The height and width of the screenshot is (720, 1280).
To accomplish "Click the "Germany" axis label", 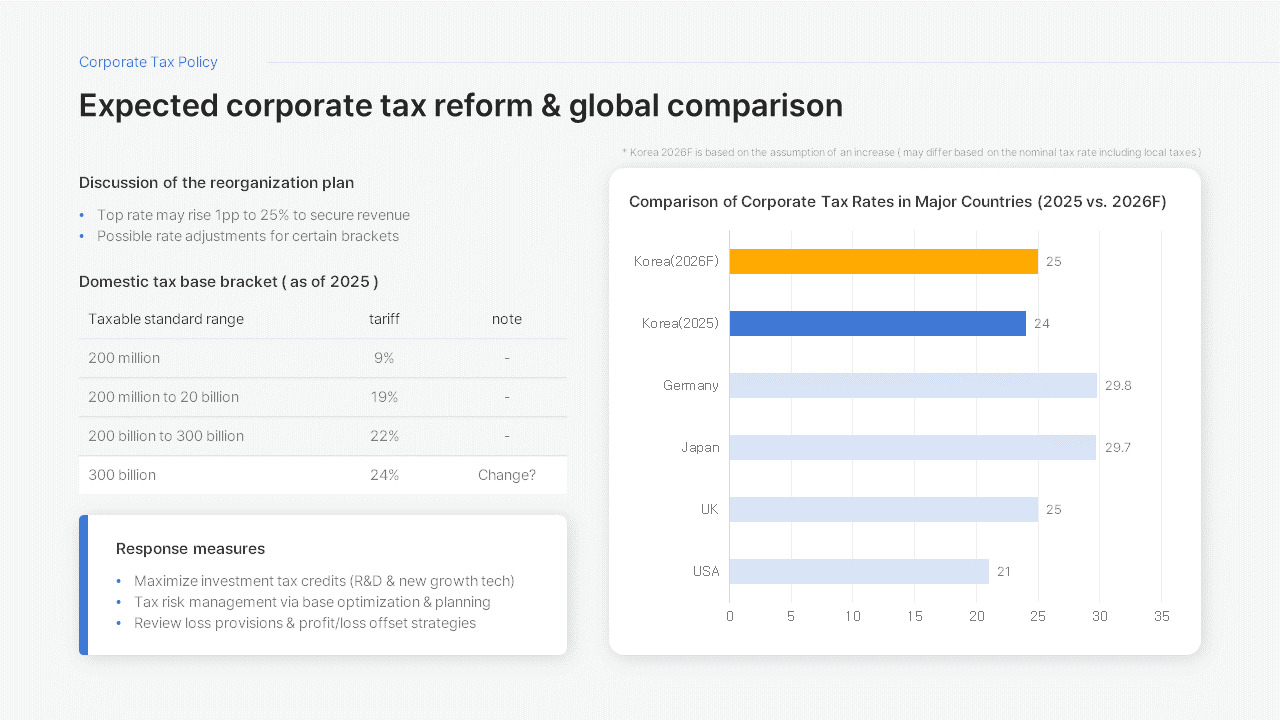I will coord(691,385).
